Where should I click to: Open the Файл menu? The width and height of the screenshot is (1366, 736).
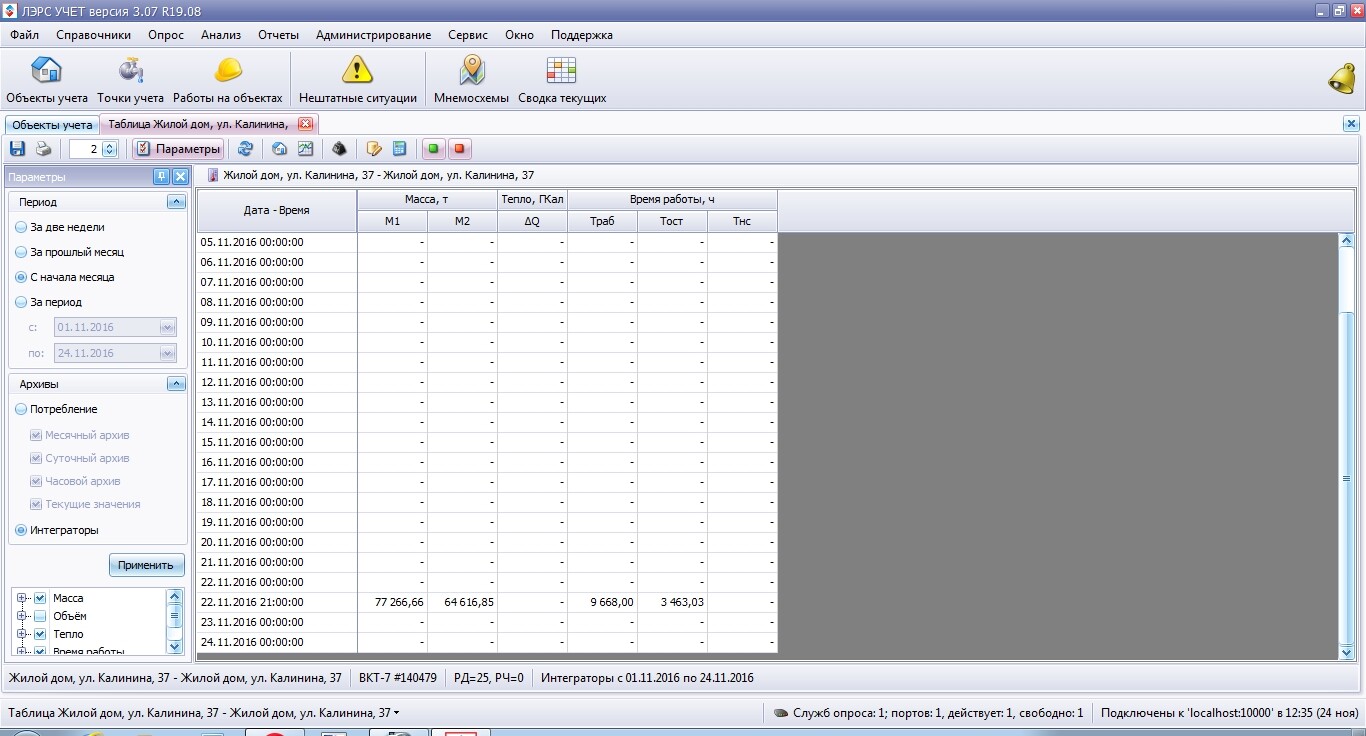[25, 35]
